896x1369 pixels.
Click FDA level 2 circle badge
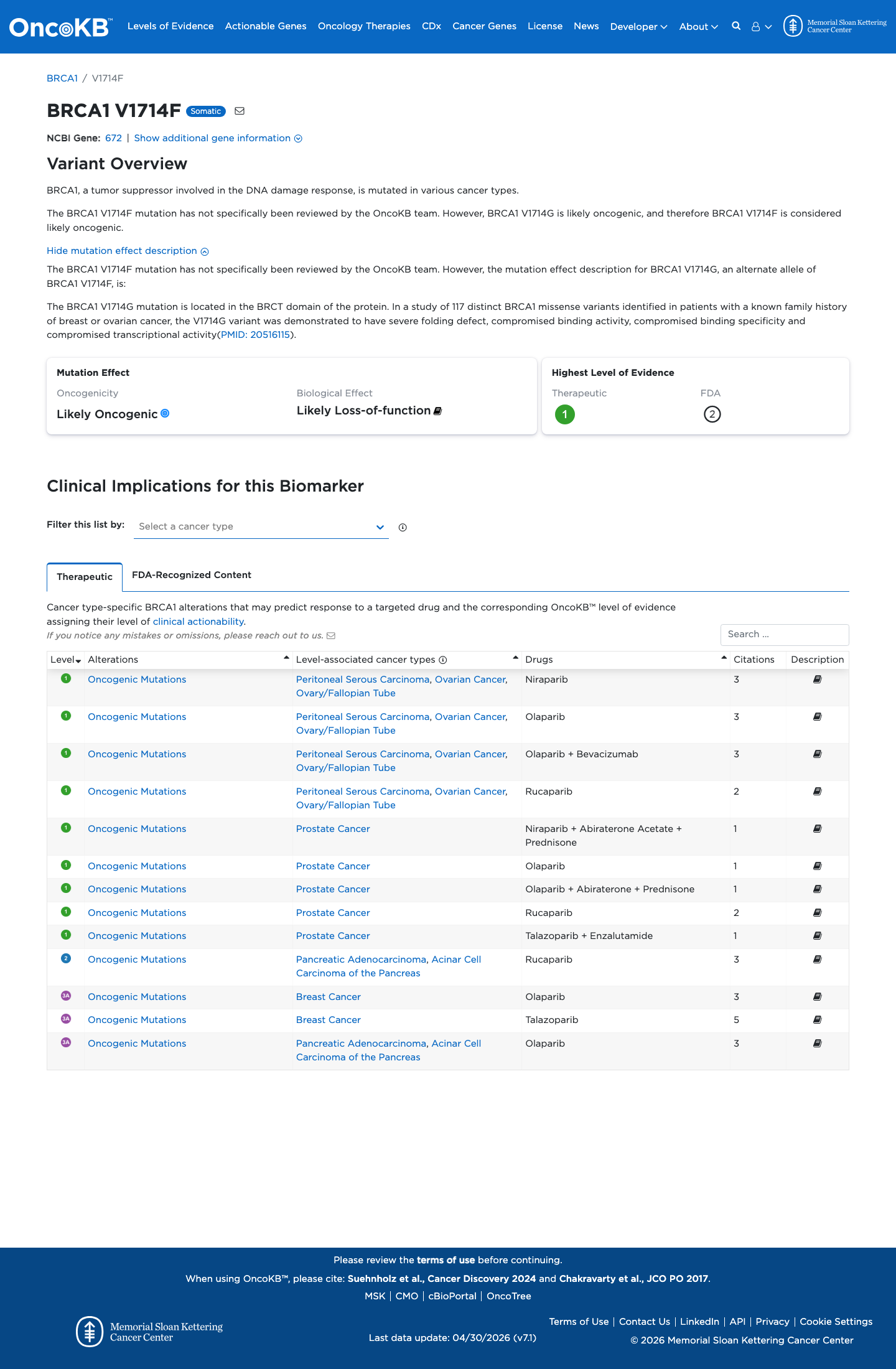pos(712,414)
